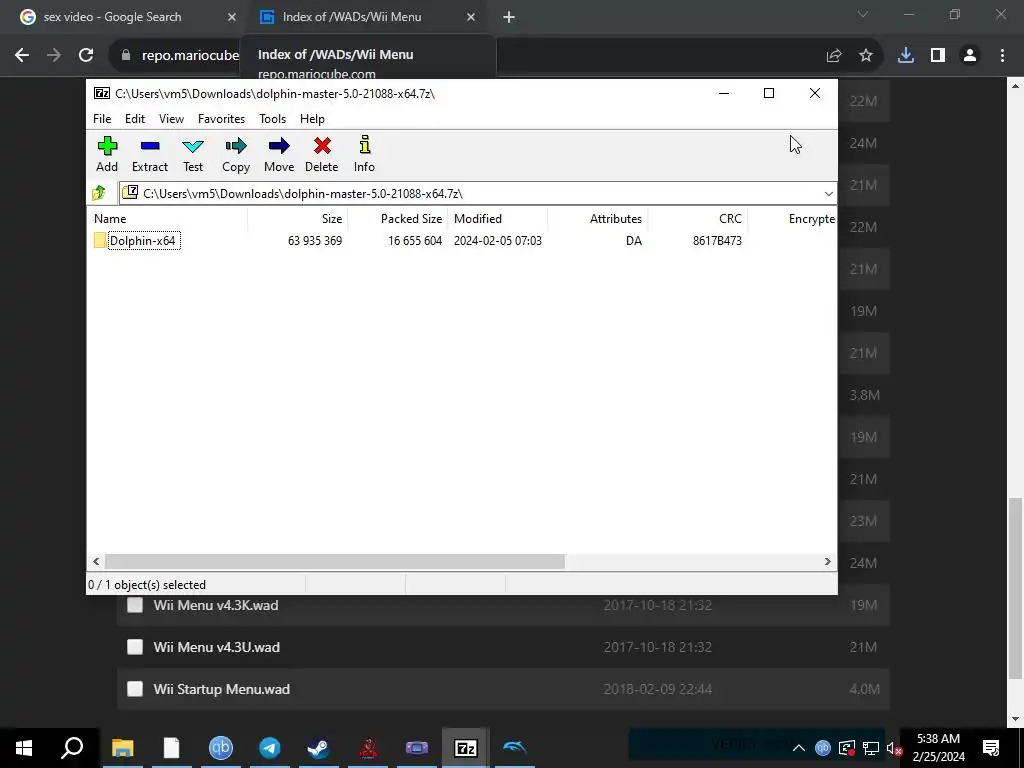Viewport: 1024px width, 768px height.
Task: Open Telegram from taskbar
Action: point(270,748)
